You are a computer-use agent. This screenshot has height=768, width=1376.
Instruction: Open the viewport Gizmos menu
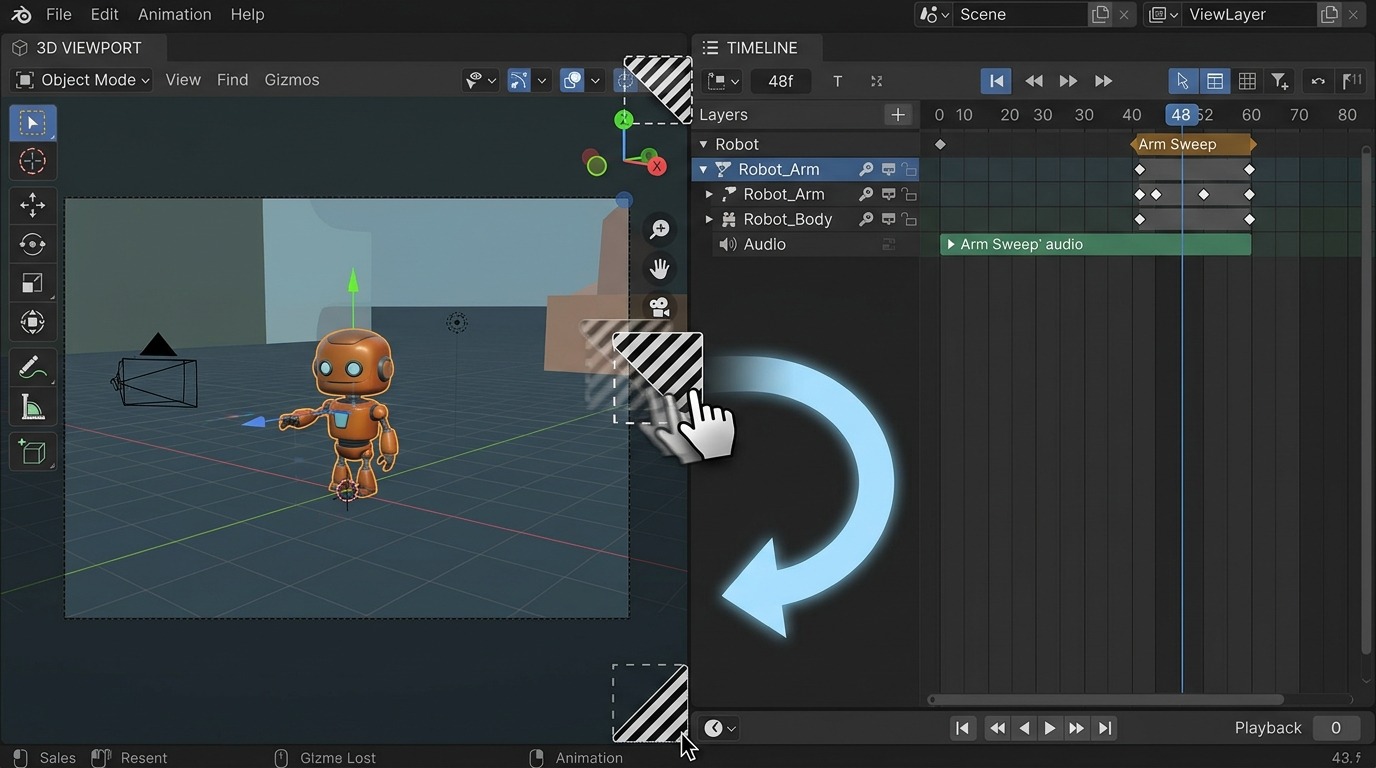[x=292, y=80]
